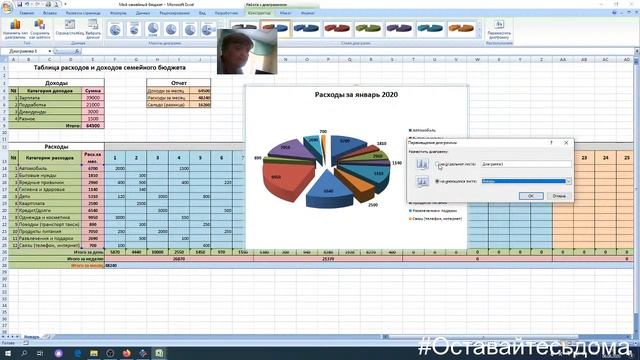Open Firefox from the taskbar
The image size is (640, 360).
tap(127, 353)
